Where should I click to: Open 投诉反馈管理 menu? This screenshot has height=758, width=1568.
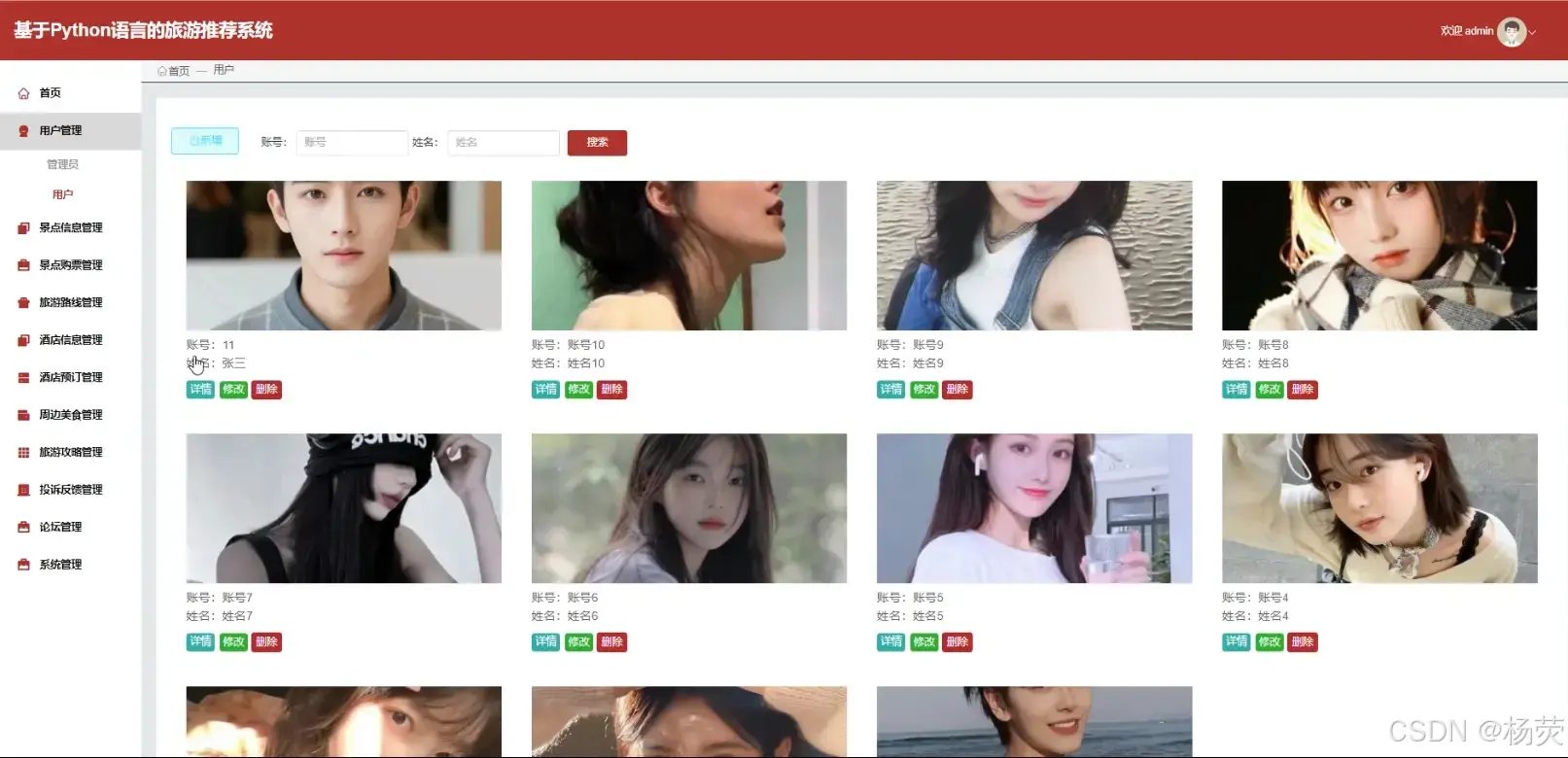tap(70, 490)
